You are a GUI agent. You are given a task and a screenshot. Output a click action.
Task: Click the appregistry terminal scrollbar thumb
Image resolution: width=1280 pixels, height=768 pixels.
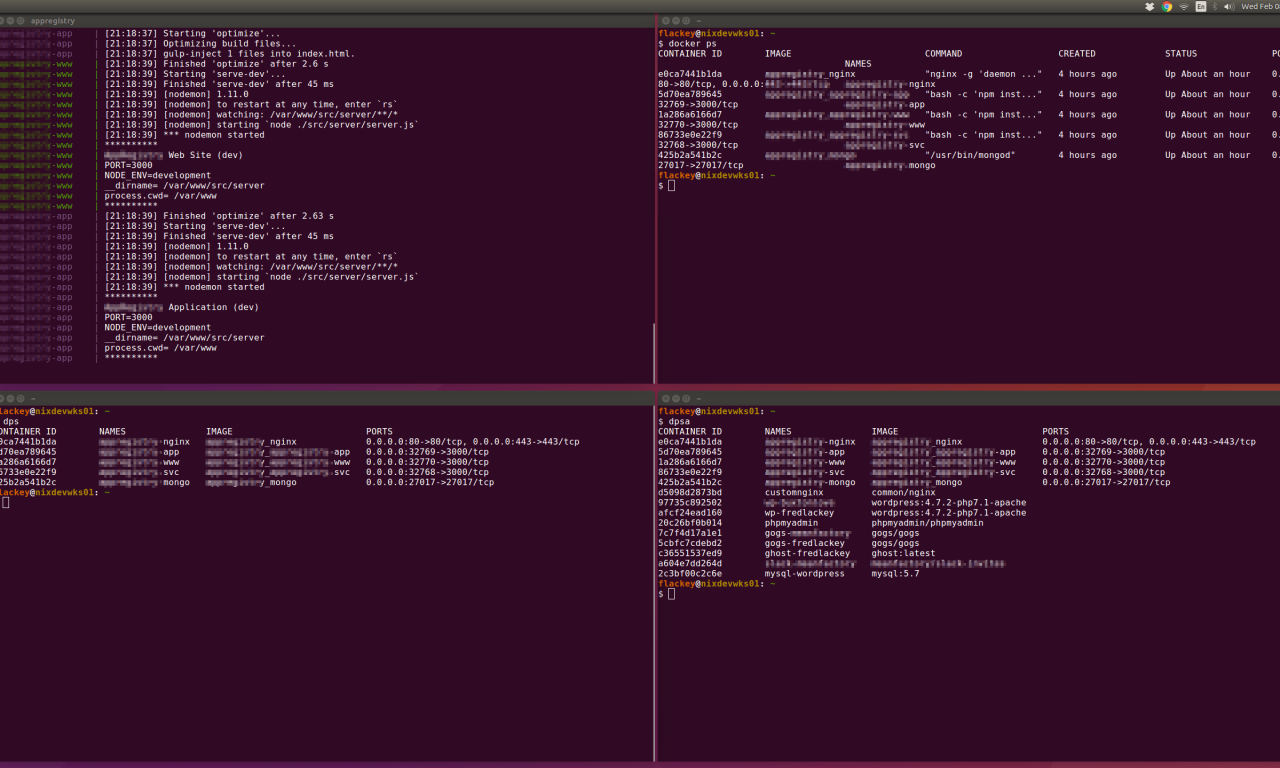(653, 353)
